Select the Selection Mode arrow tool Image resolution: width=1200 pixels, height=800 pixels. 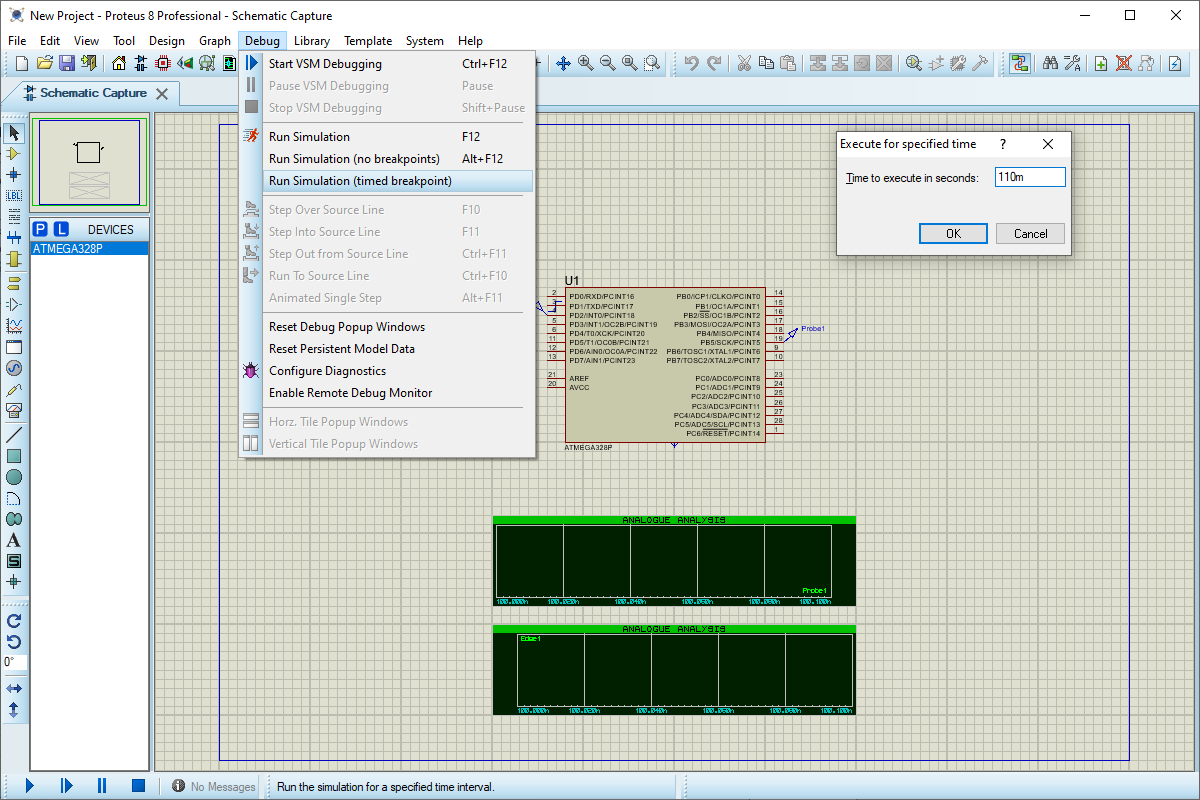(14, 133)
